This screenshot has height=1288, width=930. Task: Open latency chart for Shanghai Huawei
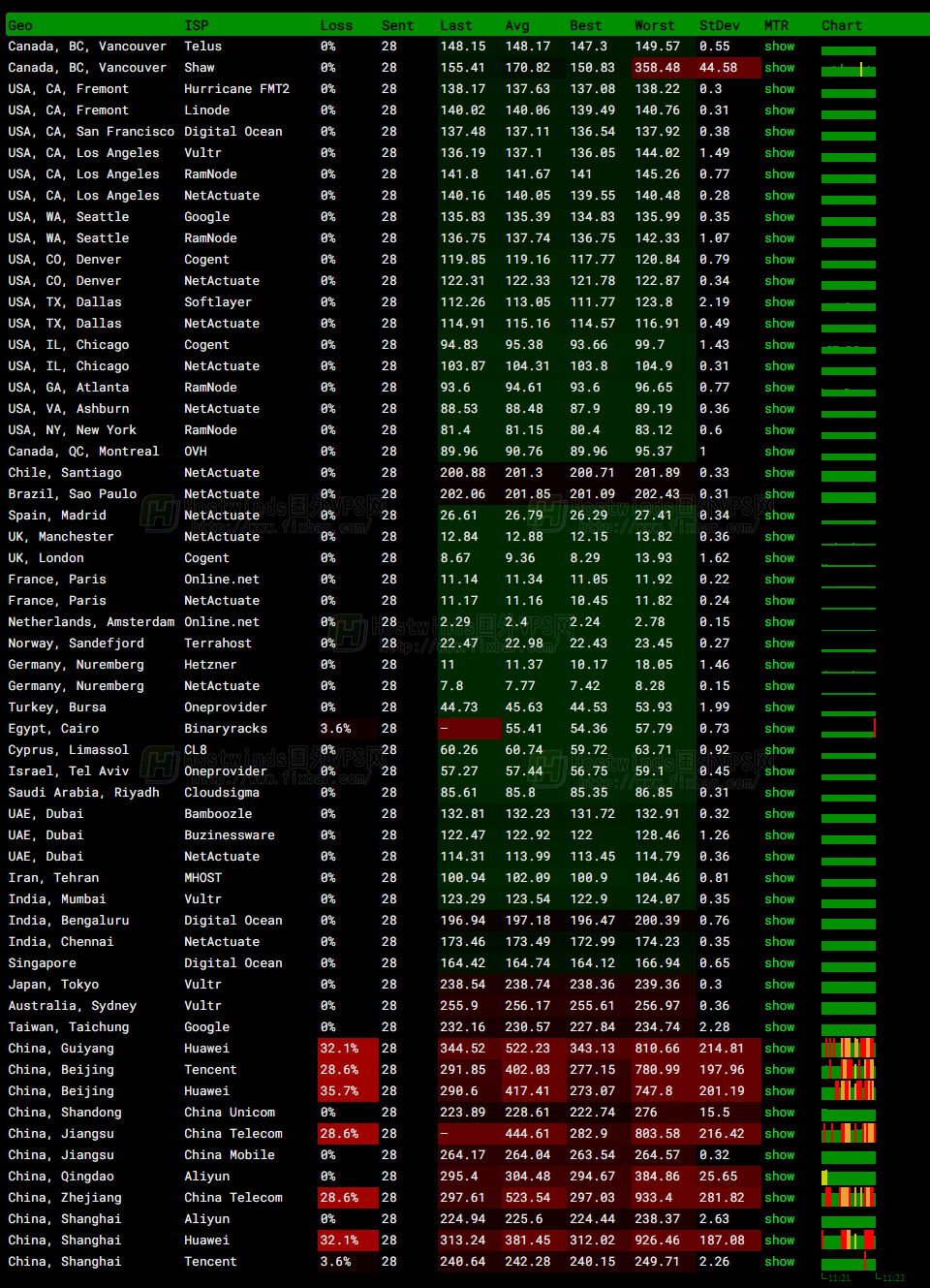pos(849,1240)
